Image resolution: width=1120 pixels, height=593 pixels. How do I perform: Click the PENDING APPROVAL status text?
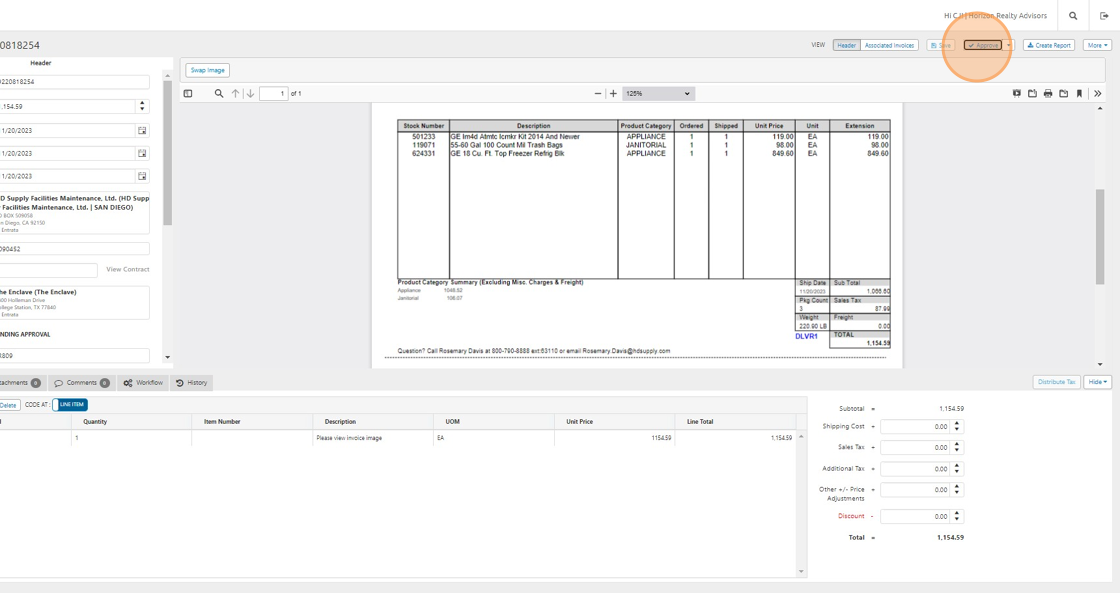pos(25,334)
